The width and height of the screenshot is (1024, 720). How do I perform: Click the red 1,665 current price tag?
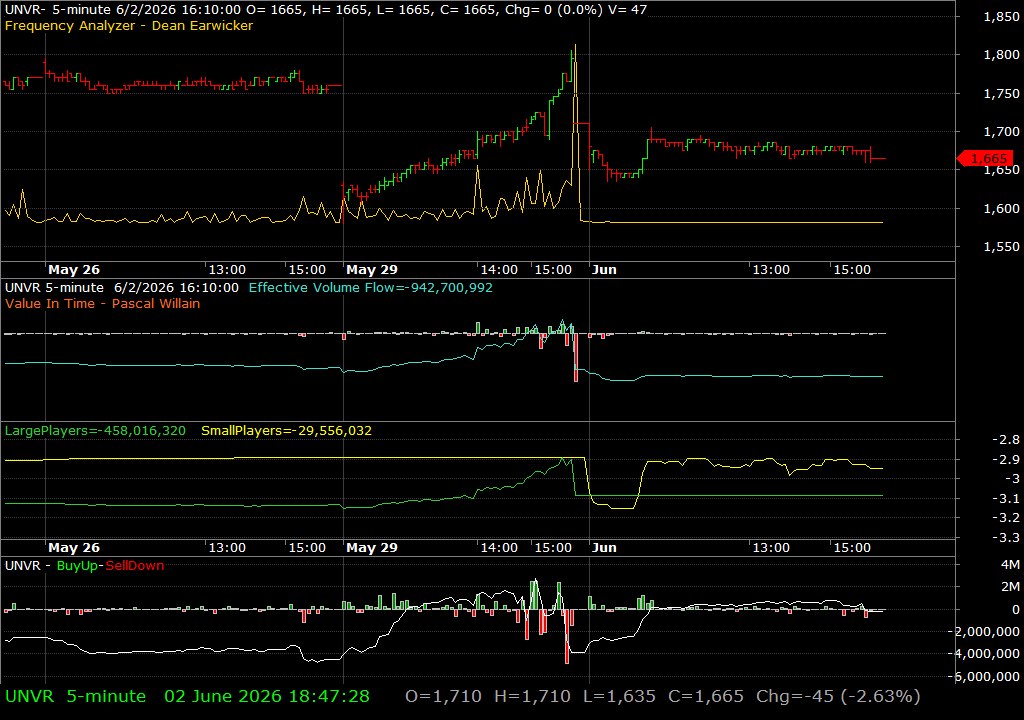click(x=986, y=158)
